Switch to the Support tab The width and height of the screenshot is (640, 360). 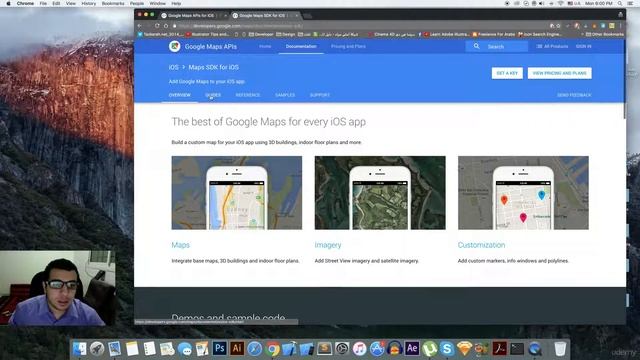pos(320,95)
